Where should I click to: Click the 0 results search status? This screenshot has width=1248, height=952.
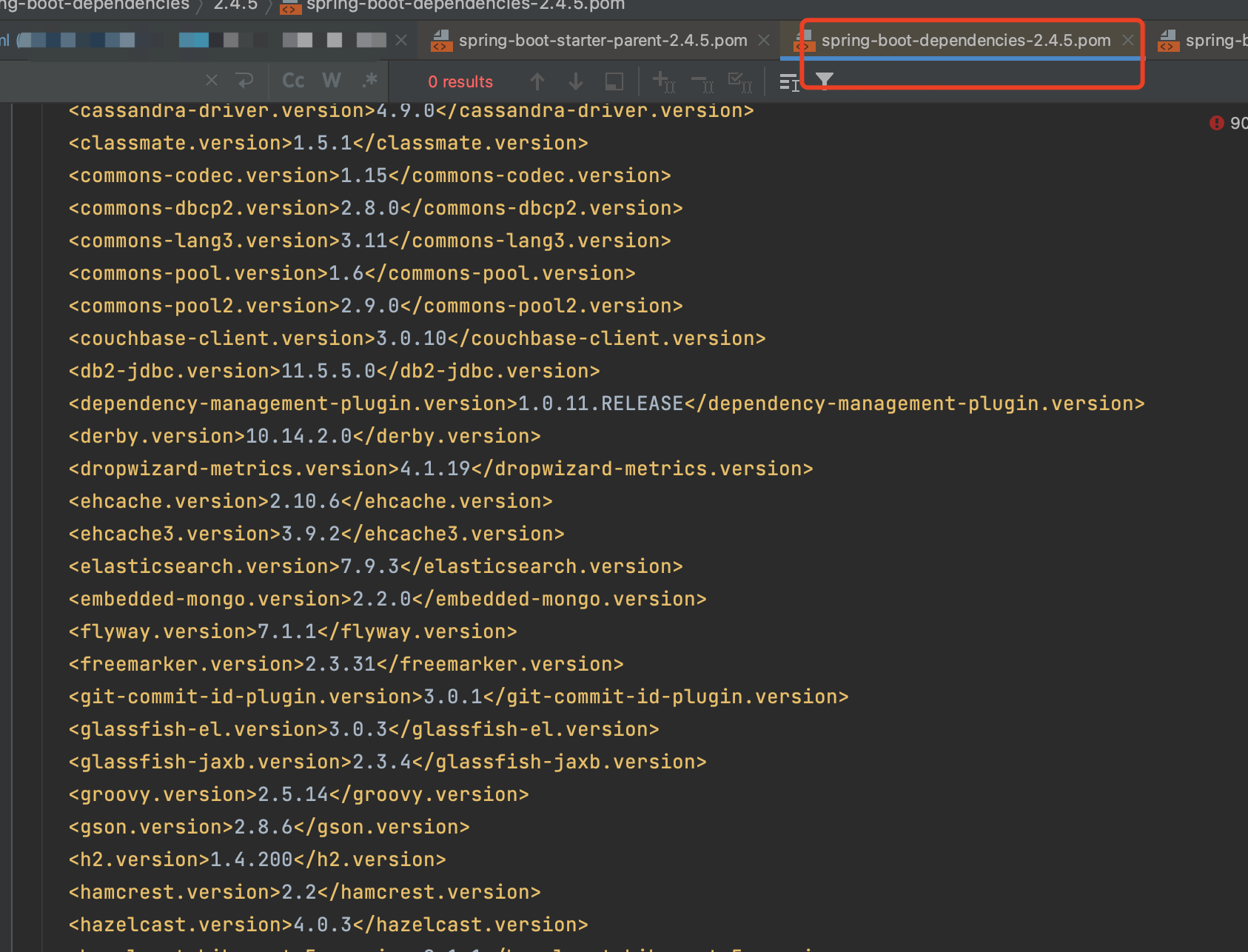tap(460, 81)
